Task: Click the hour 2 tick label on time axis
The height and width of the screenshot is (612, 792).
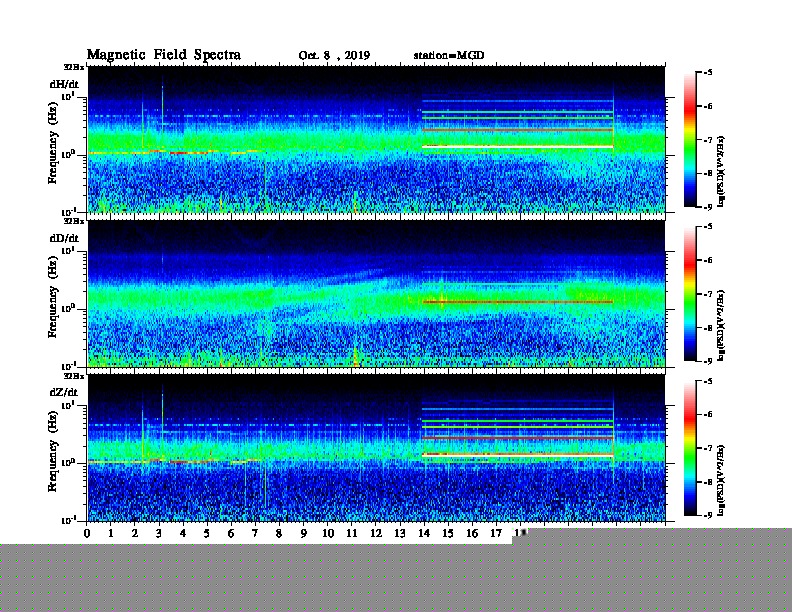Action: coord(135,533)
